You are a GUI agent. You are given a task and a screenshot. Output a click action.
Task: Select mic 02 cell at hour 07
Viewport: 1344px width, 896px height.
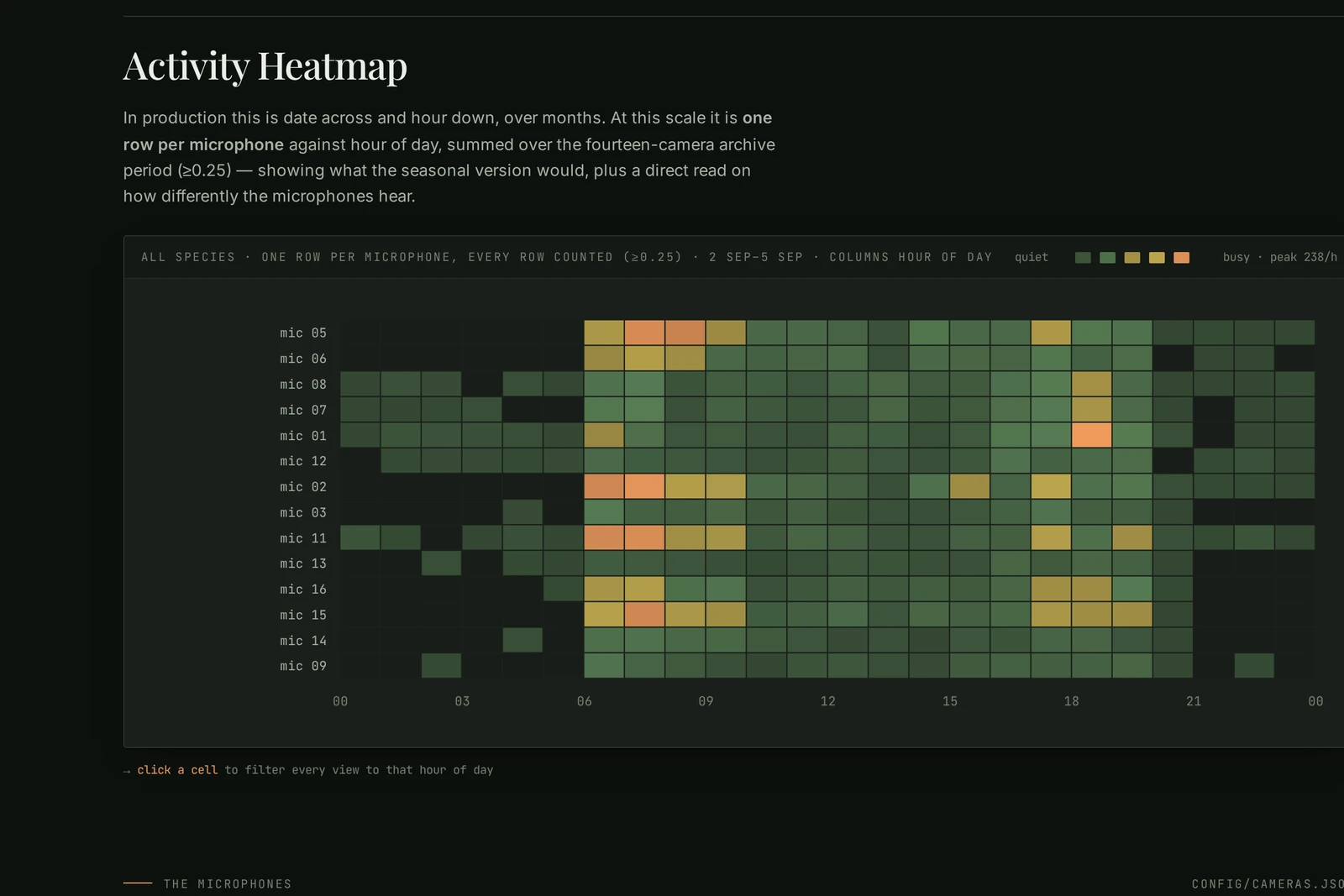click(x=644, y=486)
